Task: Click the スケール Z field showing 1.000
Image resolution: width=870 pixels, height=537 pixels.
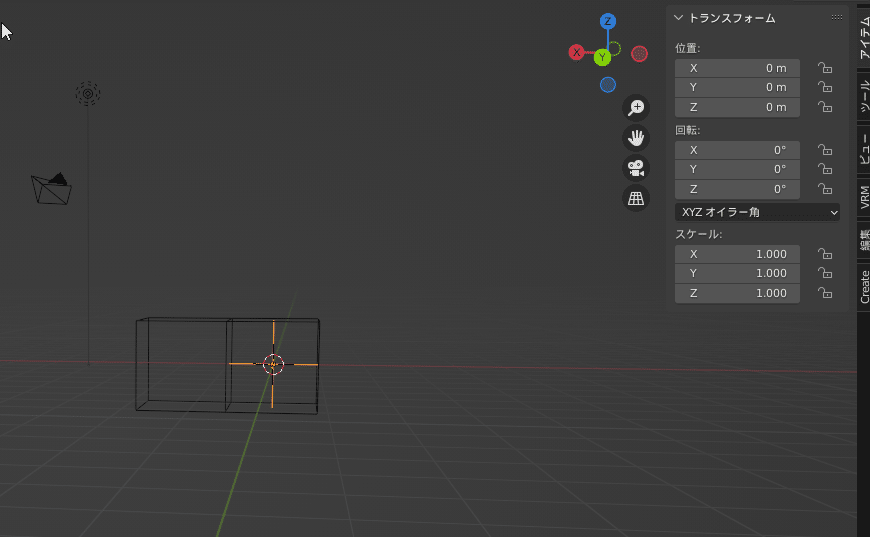Action: pyautogui.click(x=737, y=293)
